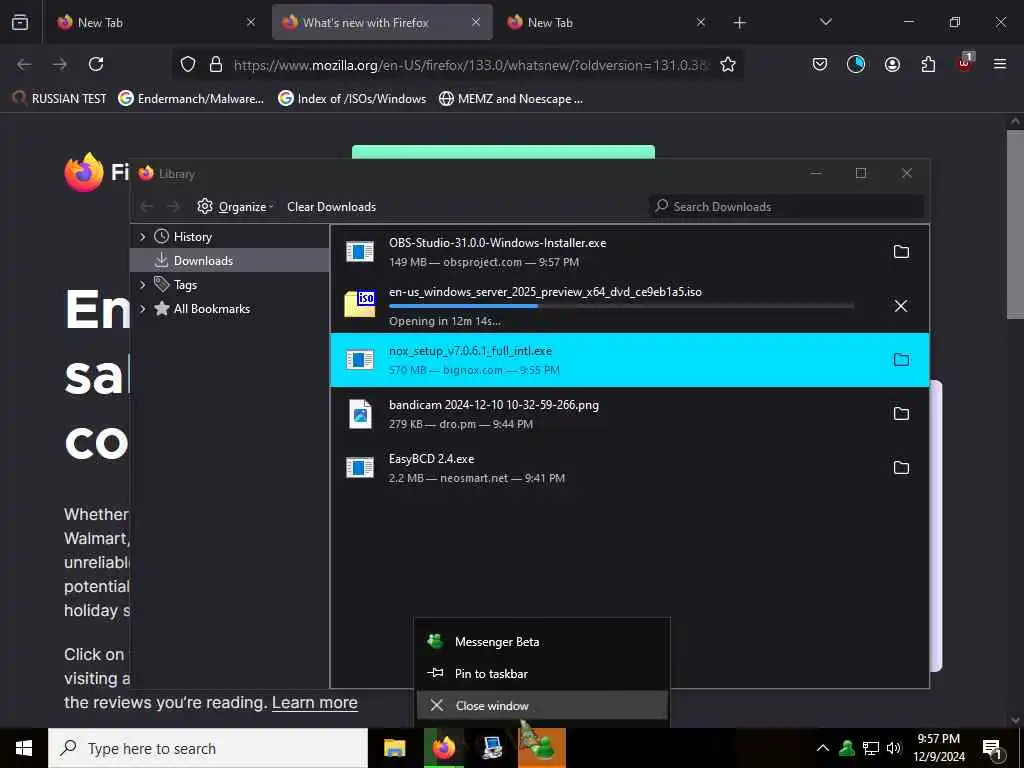Click the bandicam png file thumbnail icon
This screenshot has height=768, width=1024.
coord(360,414)
